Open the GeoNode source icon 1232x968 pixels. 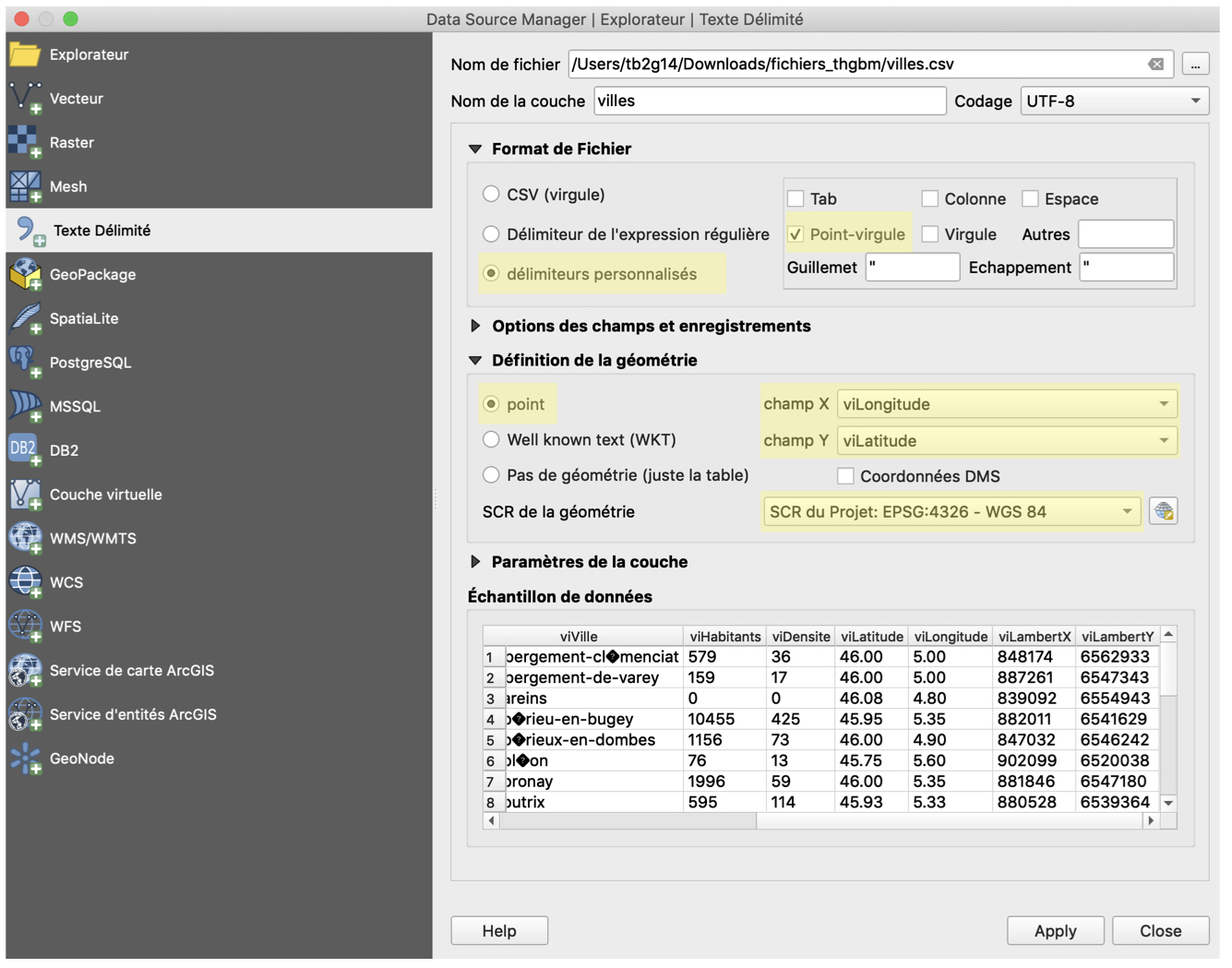(x=25, y=759)
